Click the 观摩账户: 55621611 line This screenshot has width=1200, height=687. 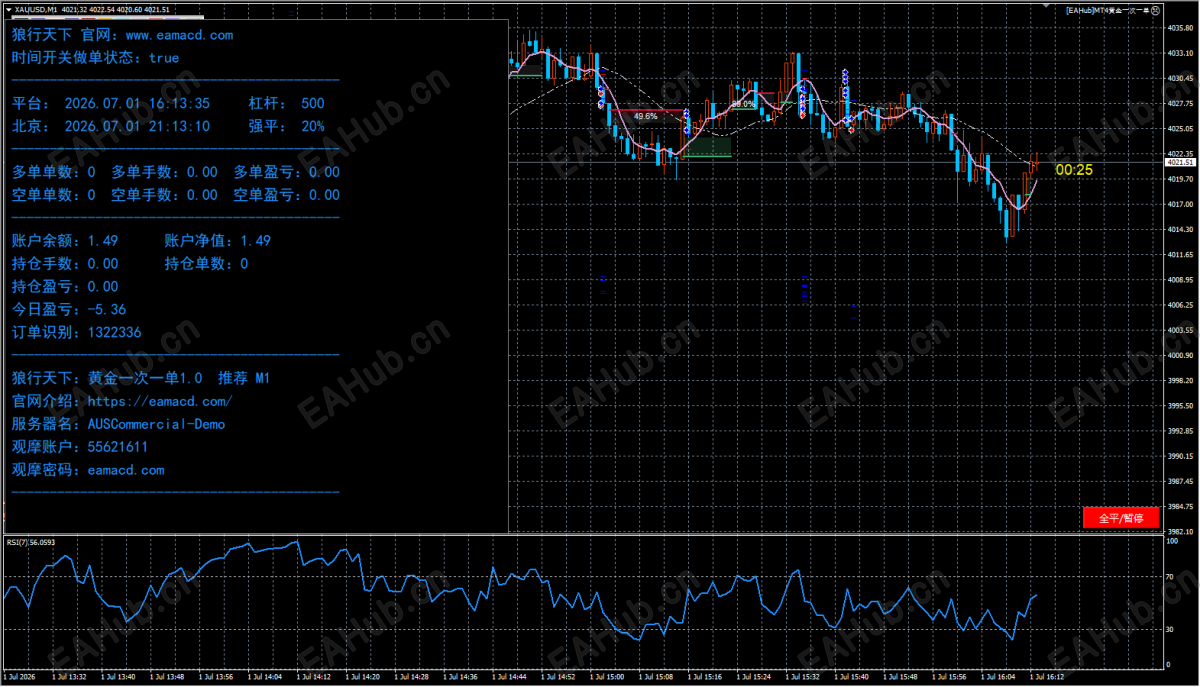click(80, 448)
